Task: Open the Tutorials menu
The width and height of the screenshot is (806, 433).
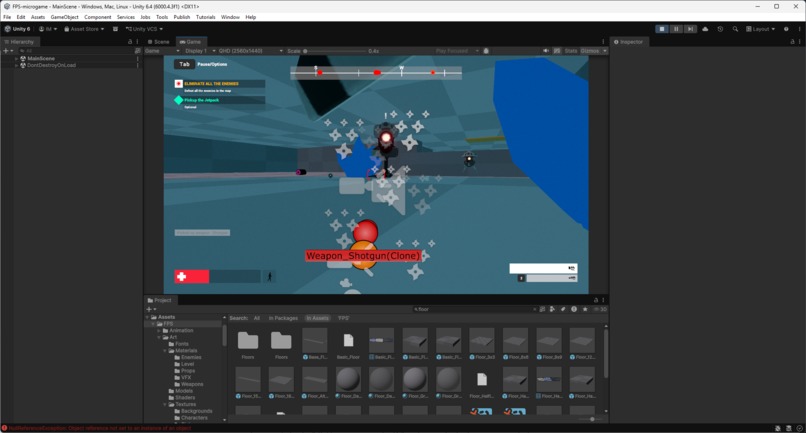Action: tap(205, 17)
